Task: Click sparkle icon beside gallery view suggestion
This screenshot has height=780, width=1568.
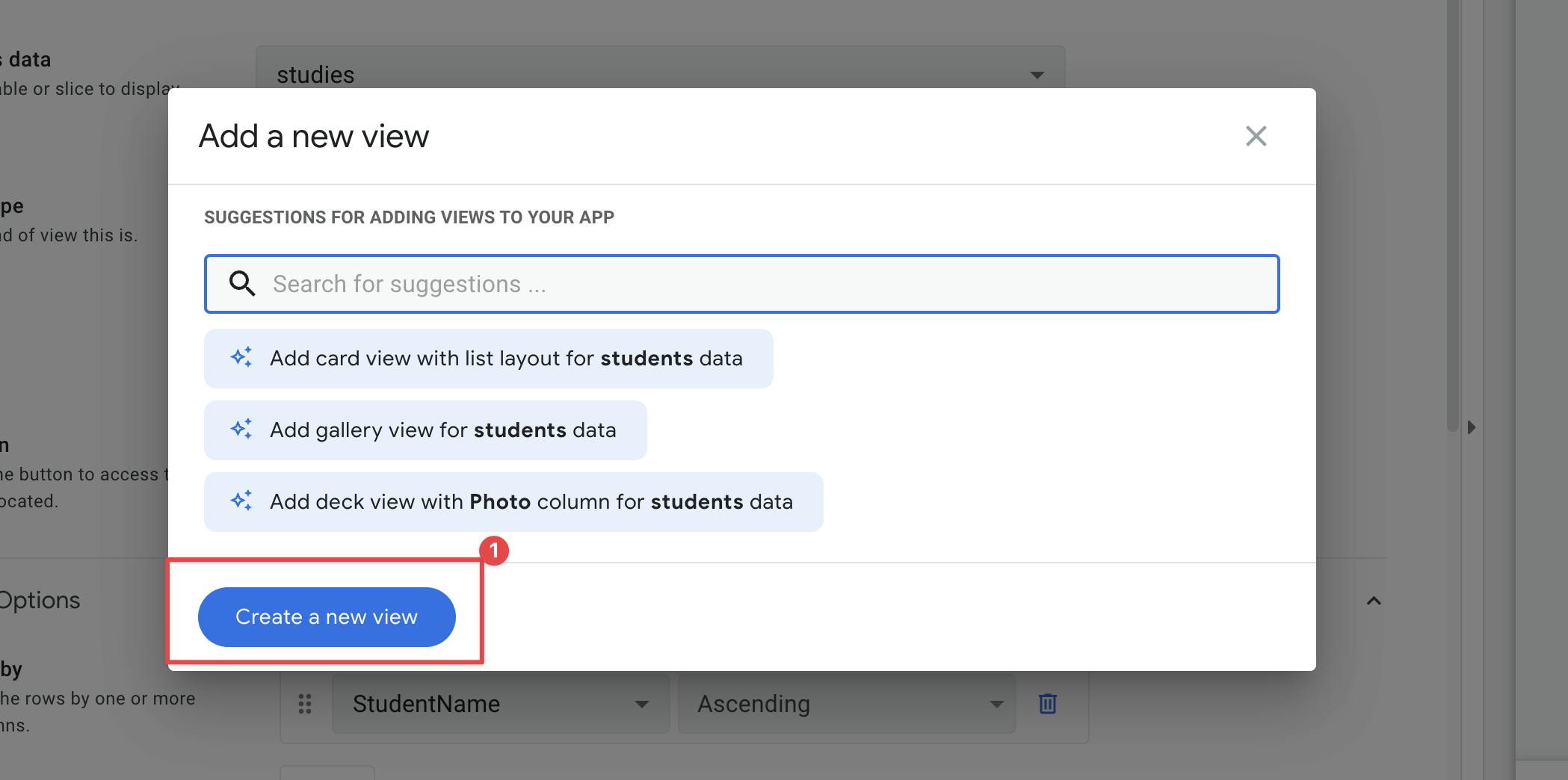Action: pos(241,429)
